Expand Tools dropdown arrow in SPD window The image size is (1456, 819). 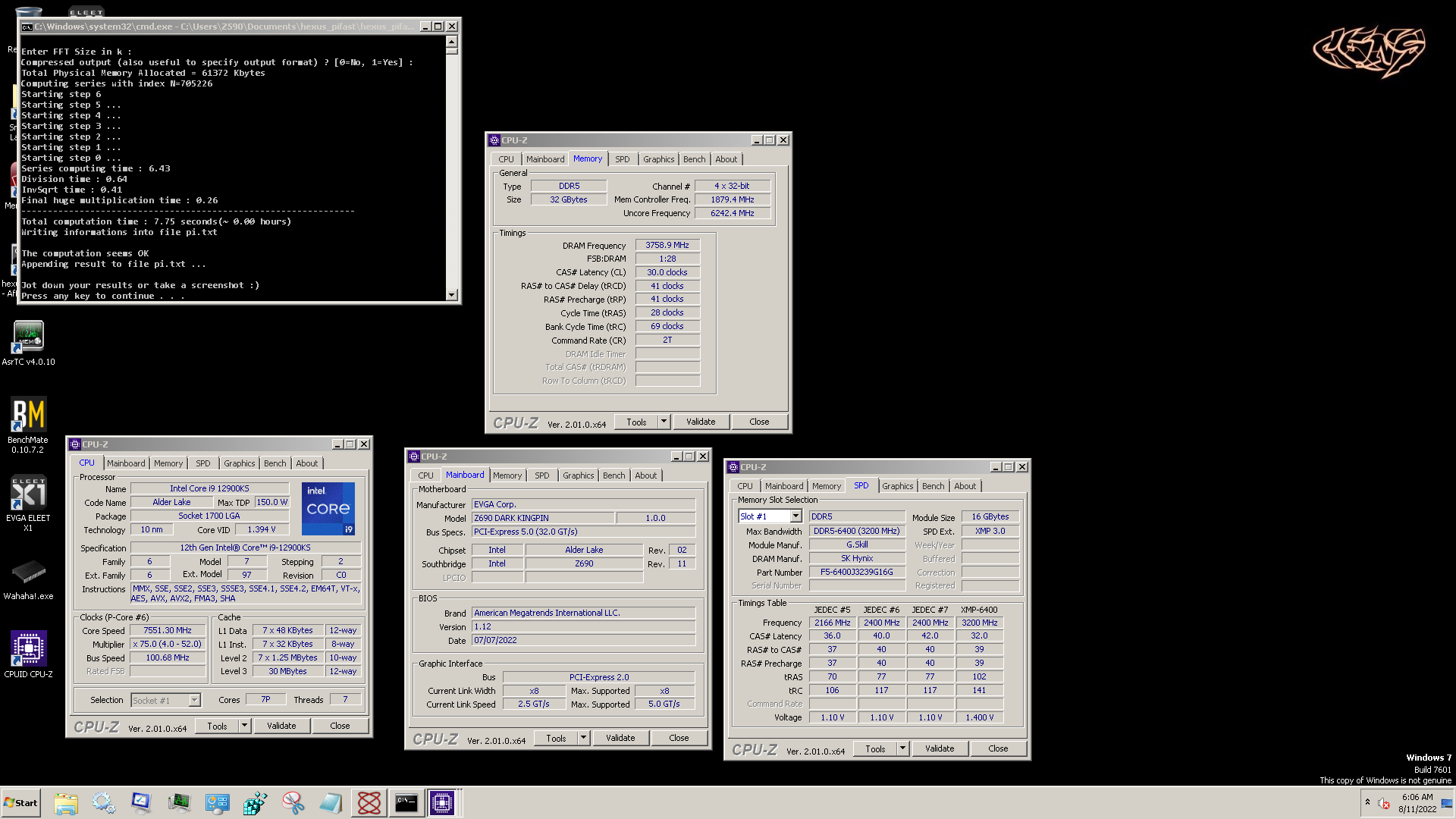pyautogui.click(x=902, y=748)
